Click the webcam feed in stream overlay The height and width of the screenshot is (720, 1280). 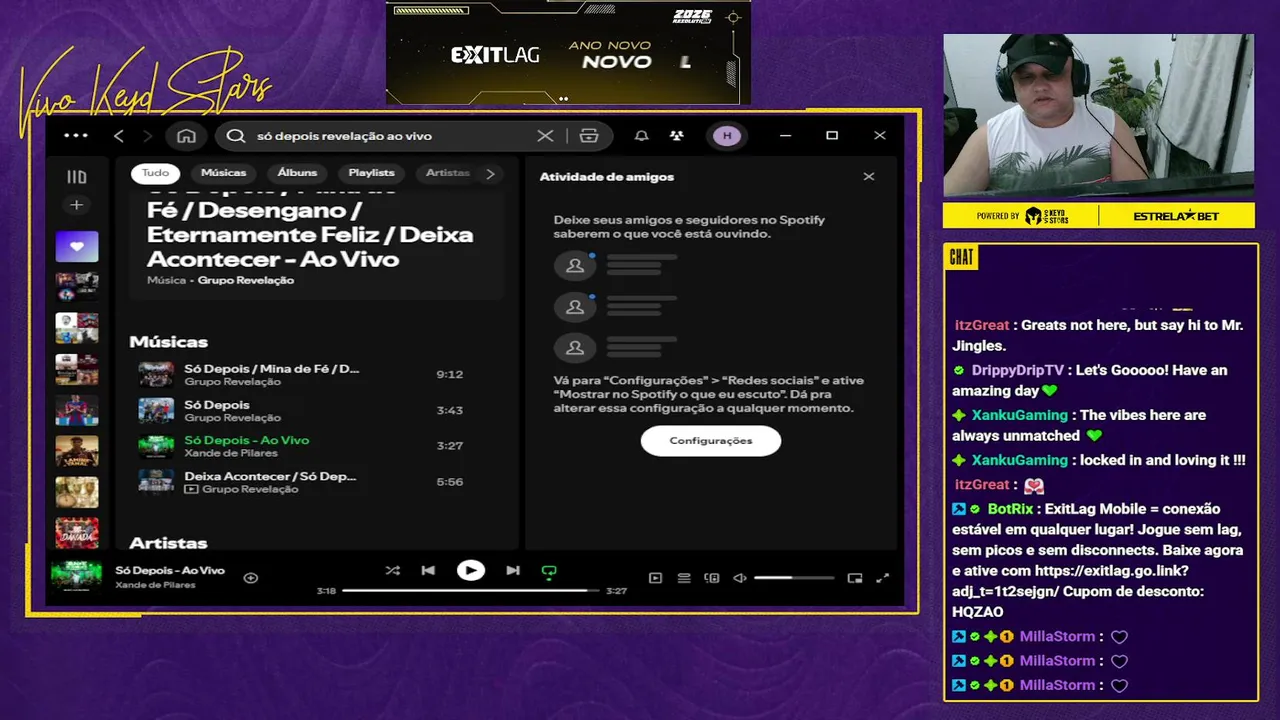[x=1098, y=117]
